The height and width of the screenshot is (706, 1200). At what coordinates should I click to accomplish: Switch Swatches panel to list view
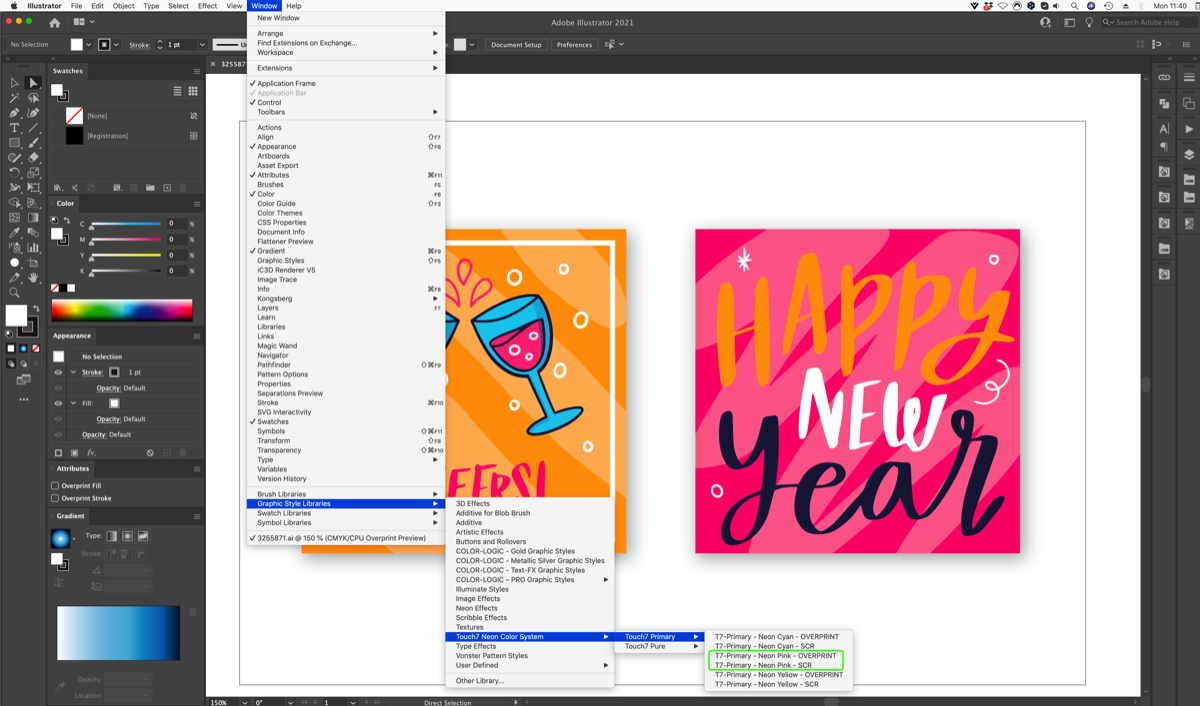178,91
